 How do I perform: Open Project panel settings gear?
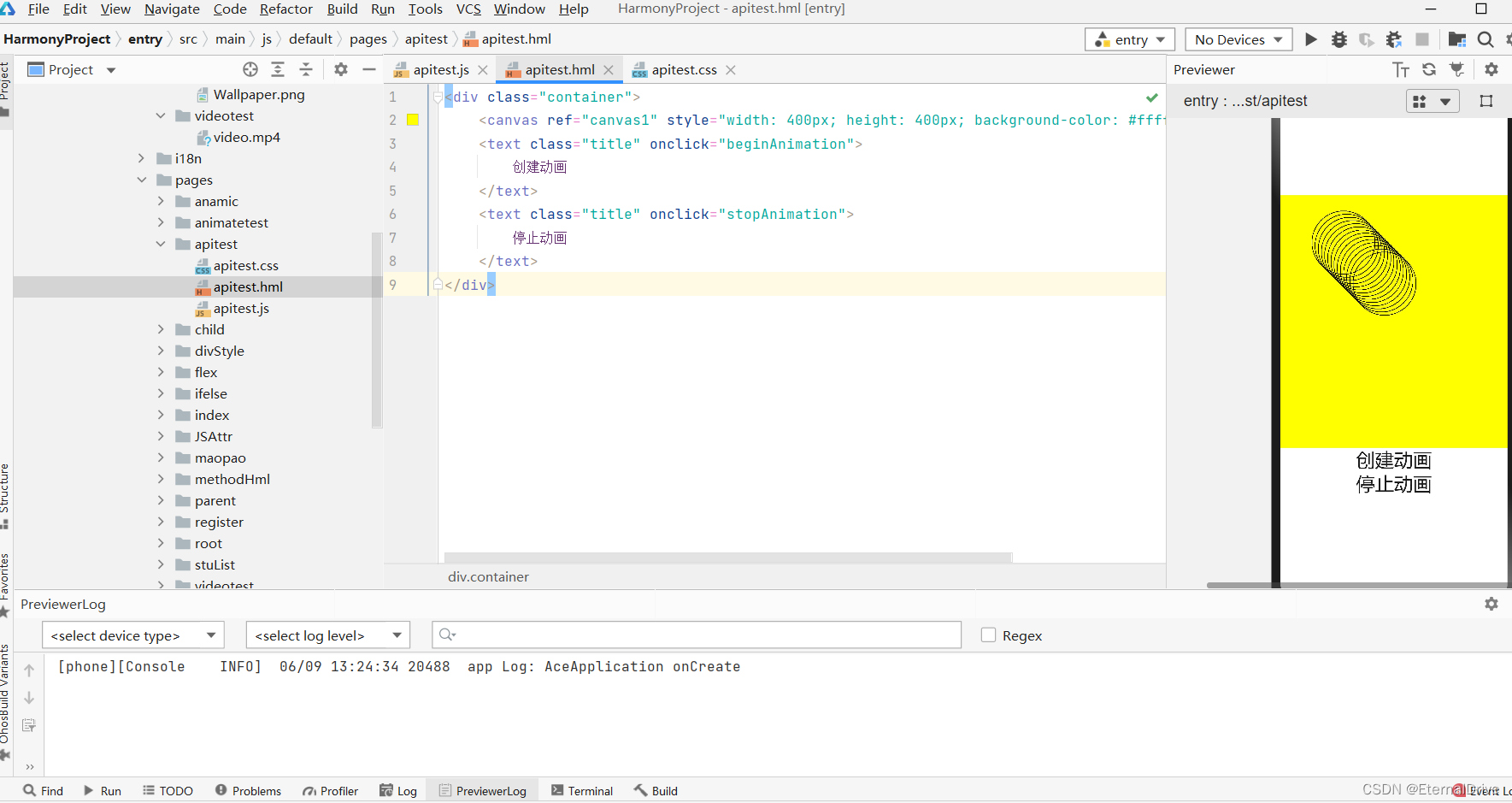point(341,69)
